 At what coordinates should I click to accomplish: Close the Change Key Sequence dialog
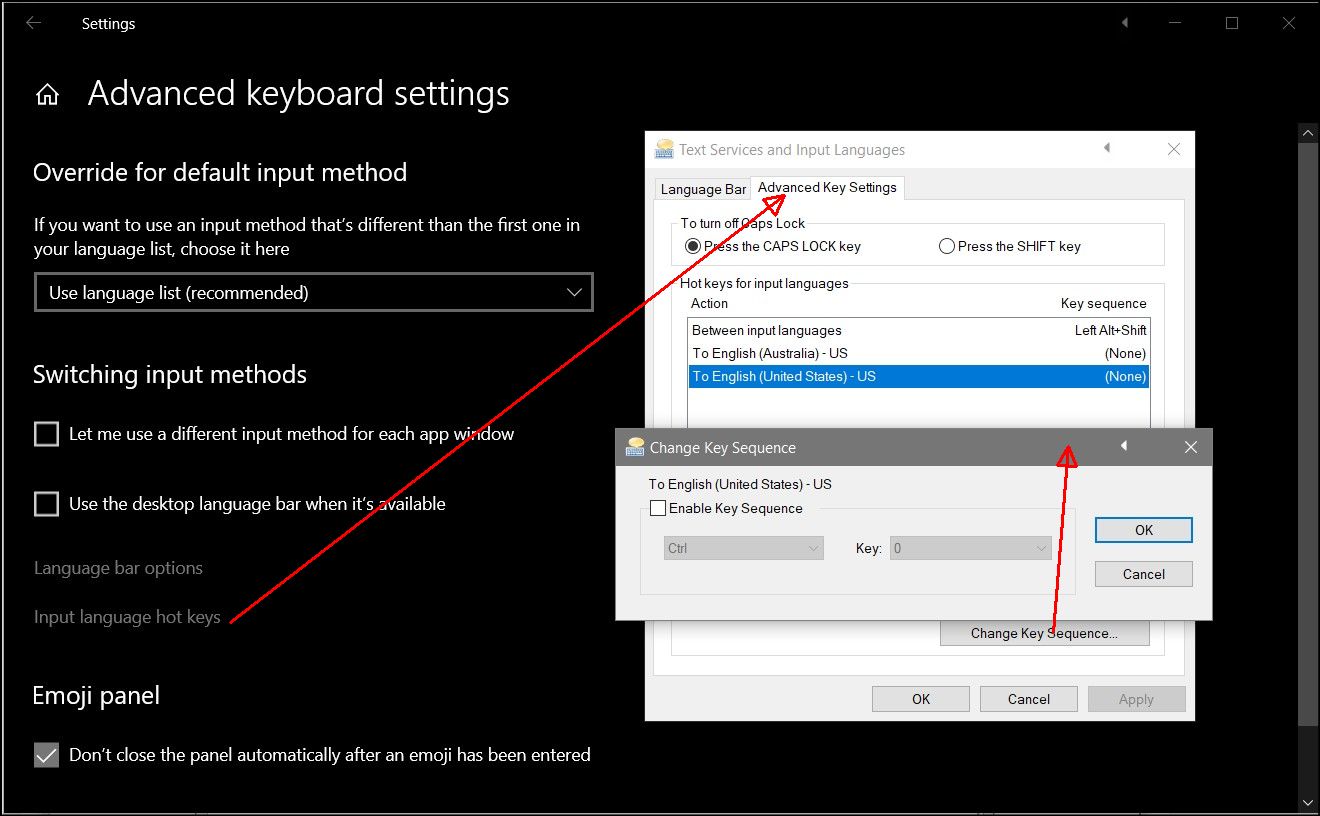(1190, 447)
